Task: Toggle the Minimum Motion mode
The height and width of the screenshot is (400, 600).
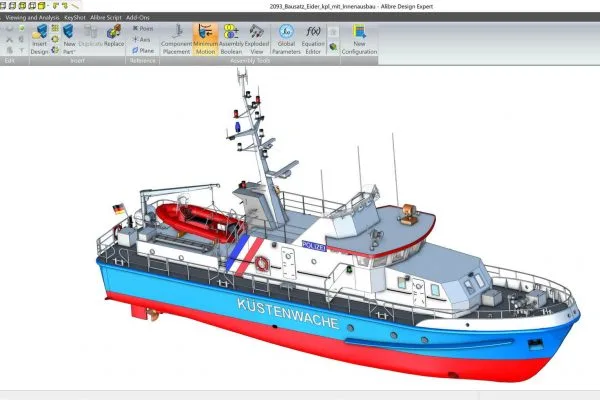Action: (x=205, y=39)
